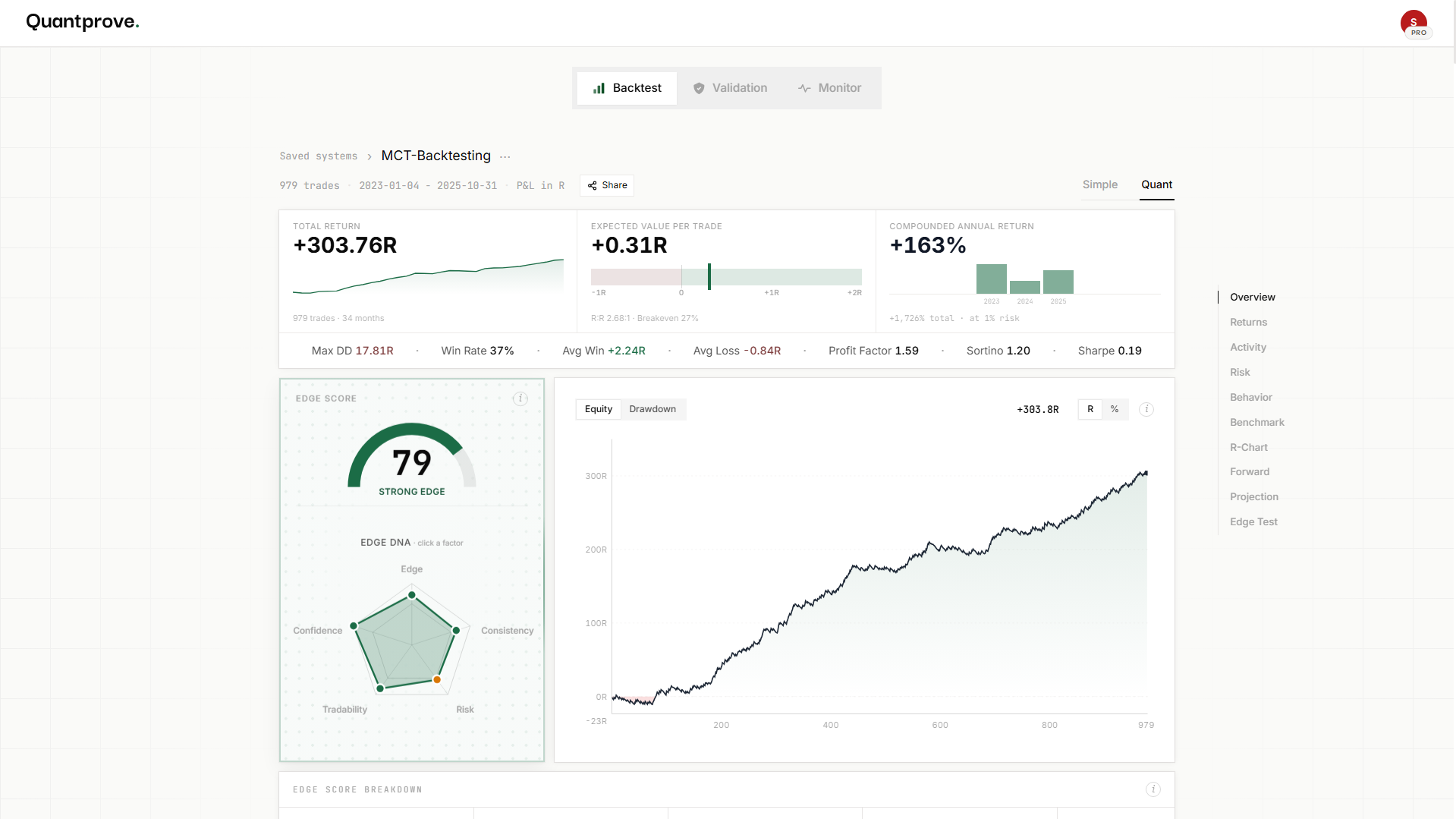Click the expected value marker bar
Viewport: 1456px width, 819px height.
(x=709, y=276)
